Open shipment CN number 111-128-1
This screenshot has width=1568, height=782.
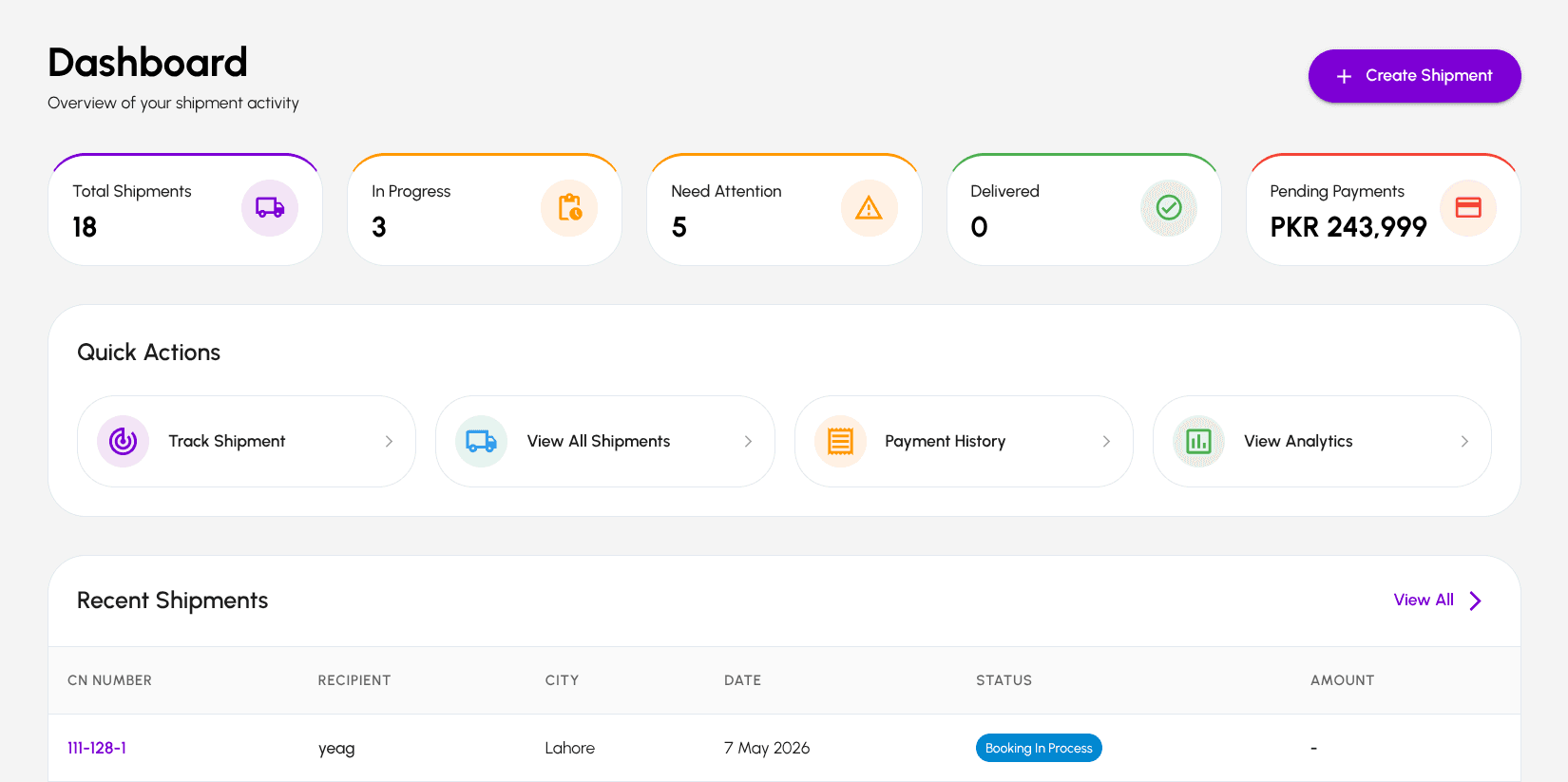click(97, 748)
